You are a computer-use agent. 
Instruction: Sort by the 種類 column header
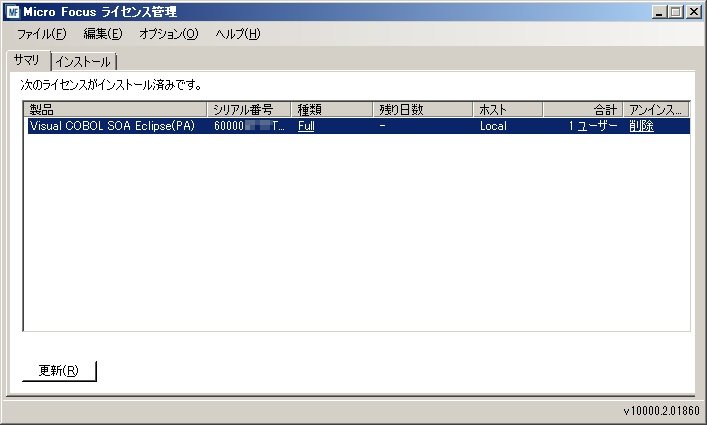click(x=332, y=109)
